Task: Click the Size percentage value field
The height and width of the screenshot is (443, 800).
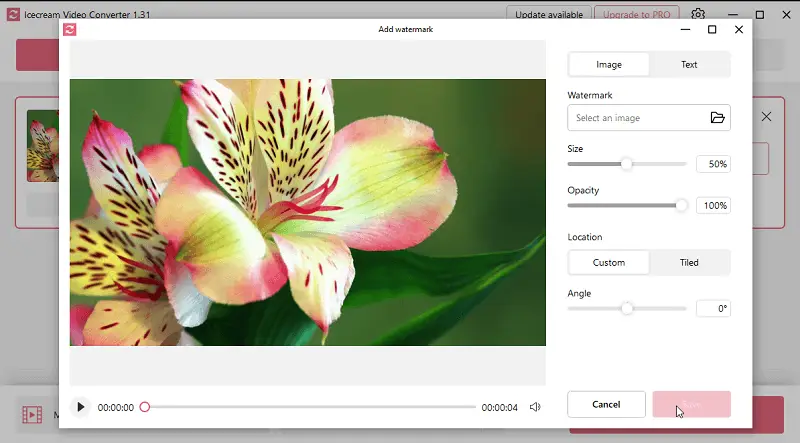Action: tap(713, 164)
